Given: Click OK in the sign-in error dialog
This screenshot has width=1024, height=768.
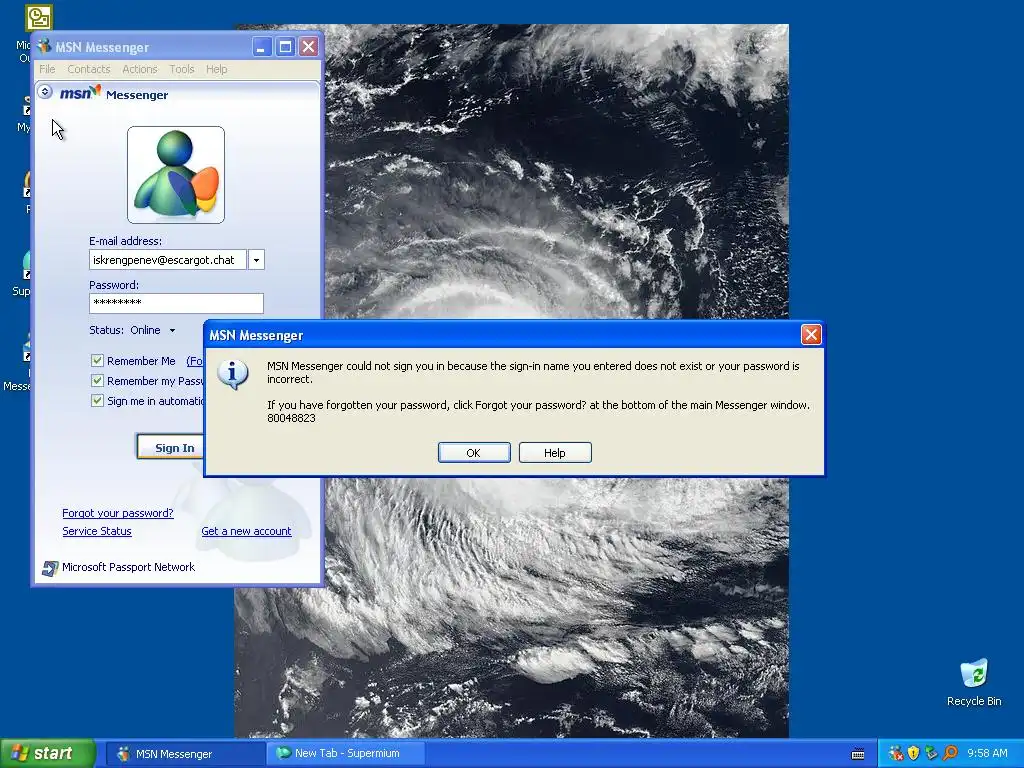Looking at the screenshot, I should [474, 453].
